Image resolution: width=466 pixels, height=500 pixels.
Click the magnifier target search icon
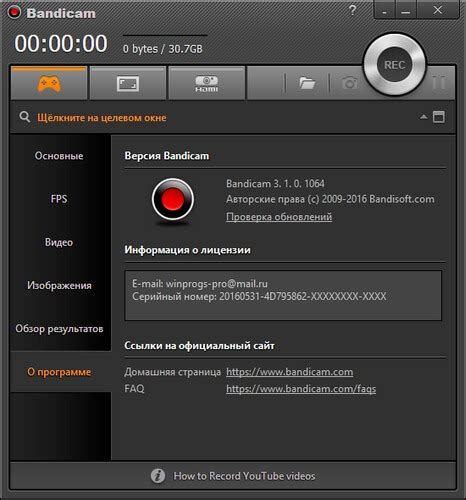click(x=25, y=117)
